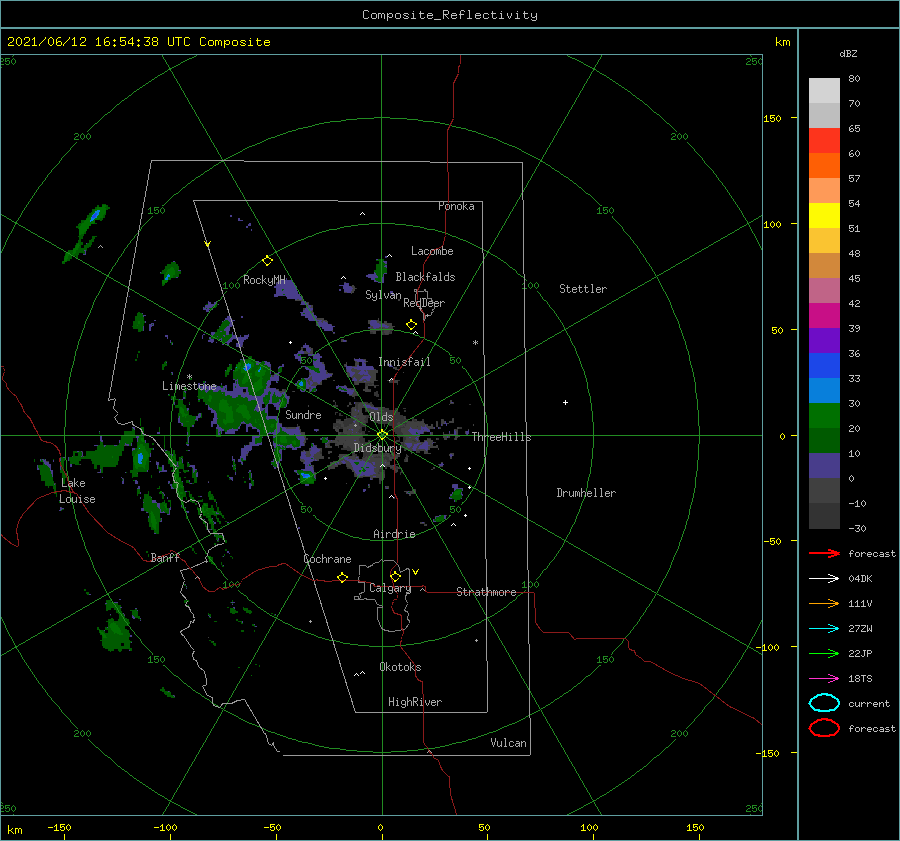900x841 pixels.
Task: Click the HighRiver label
Action: tap(415, 702)
